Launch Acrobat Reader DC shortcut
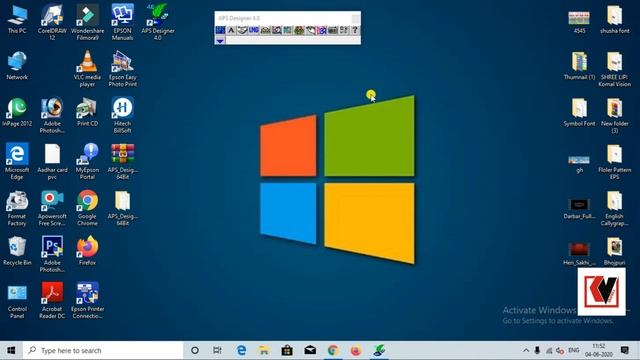Screen dimensions: 640x360 click(x=52, y=300)
